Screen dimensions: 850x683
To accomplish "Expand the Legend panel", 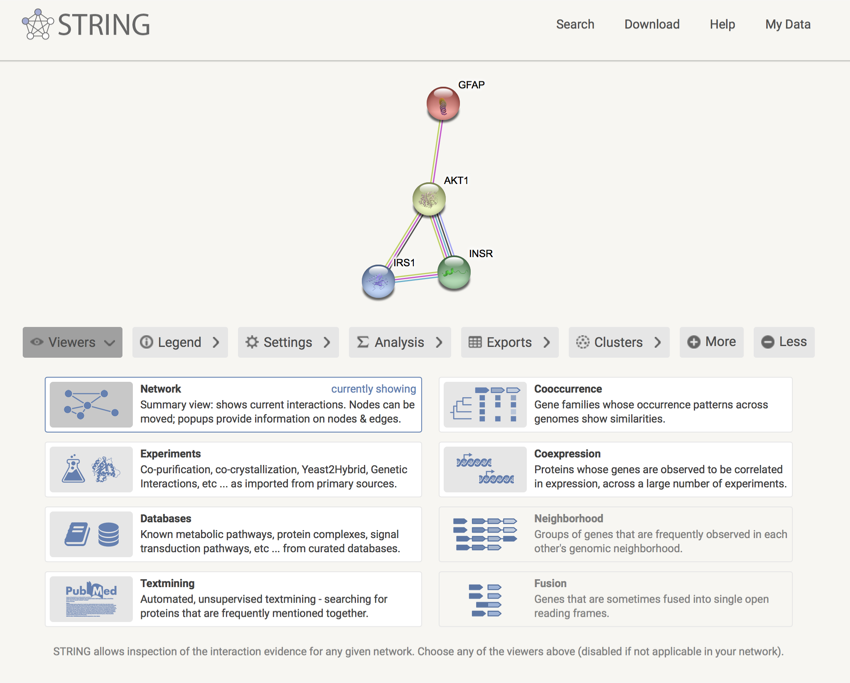I will coord(180,342).
